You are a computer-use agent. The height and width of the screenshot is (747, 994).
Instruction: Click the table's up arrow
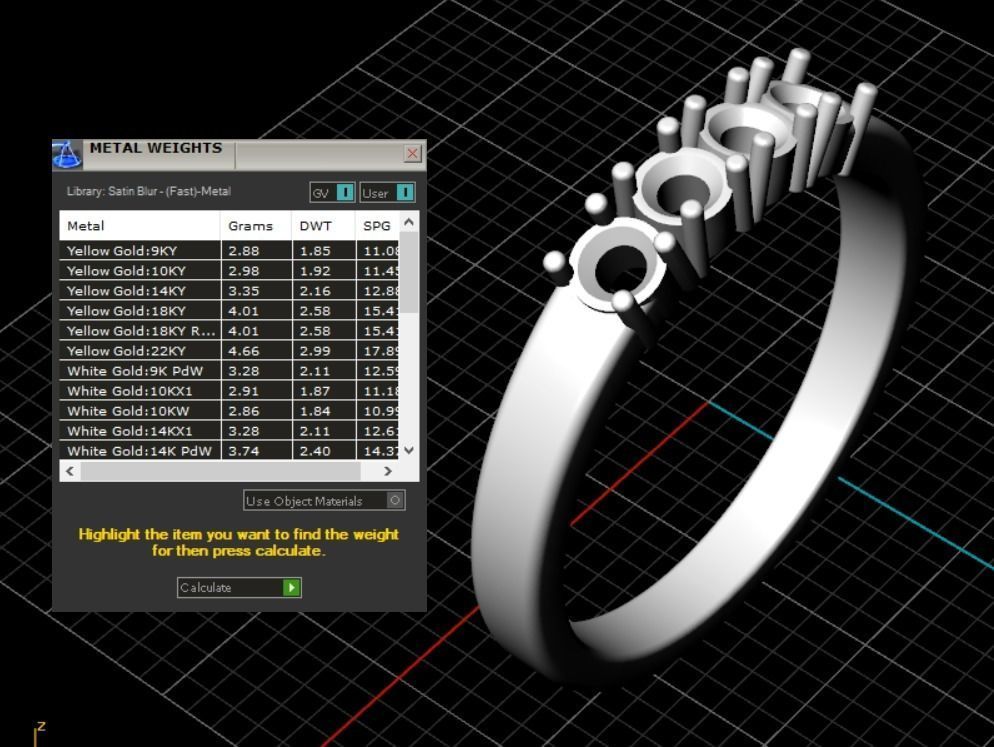tap(409, 222)
